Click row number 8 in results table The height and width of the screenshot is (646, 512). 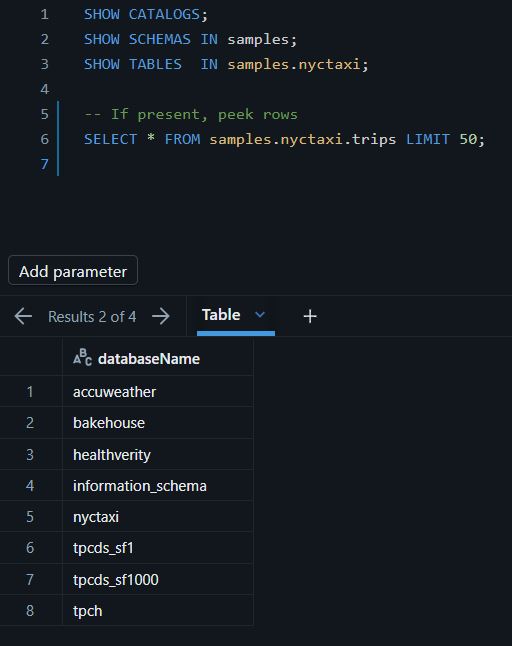[x=30, y=611]
